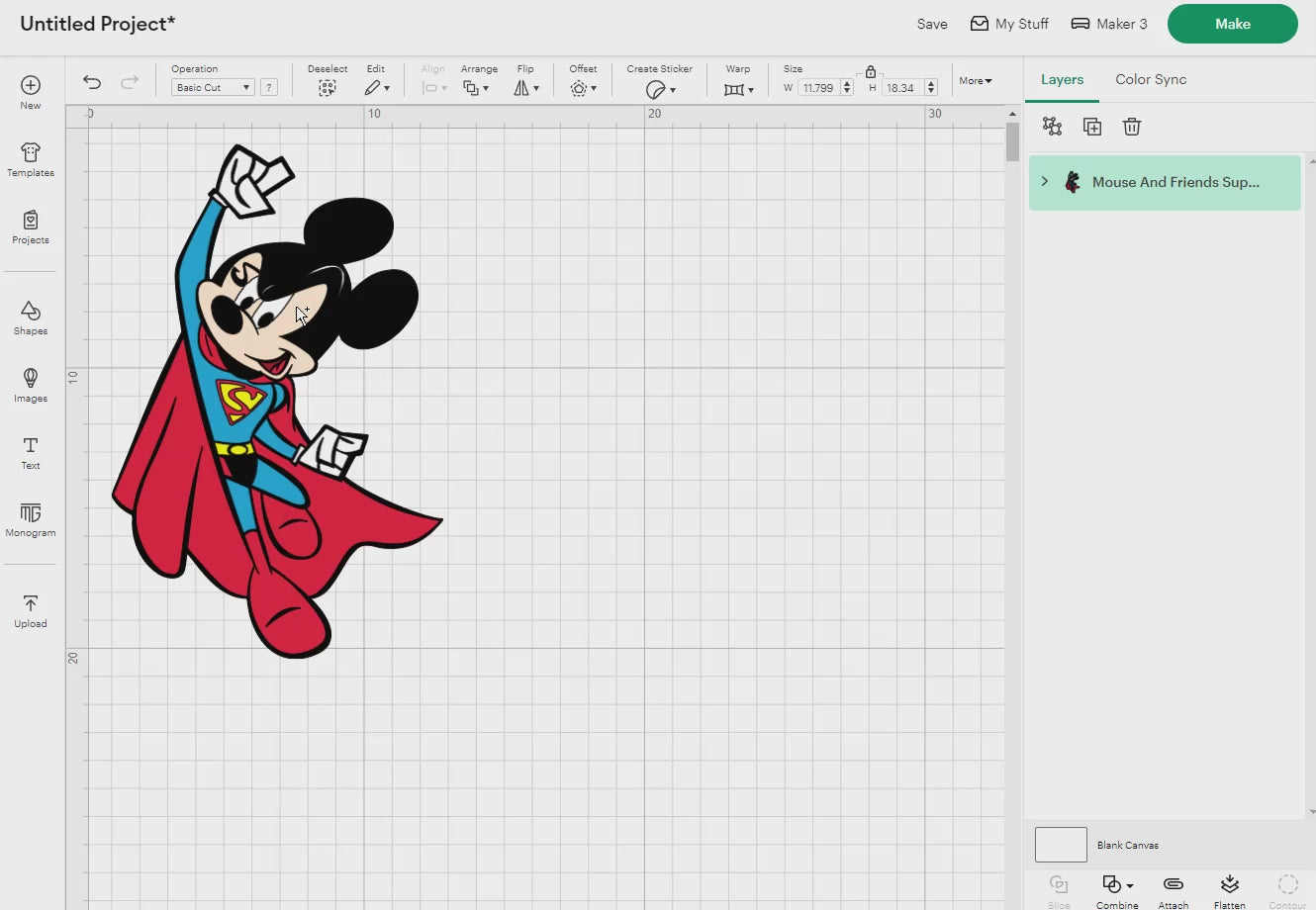Screen dimensions: 1316x910
Task: Increase the width stepper value
Action: tap(847, 83)
